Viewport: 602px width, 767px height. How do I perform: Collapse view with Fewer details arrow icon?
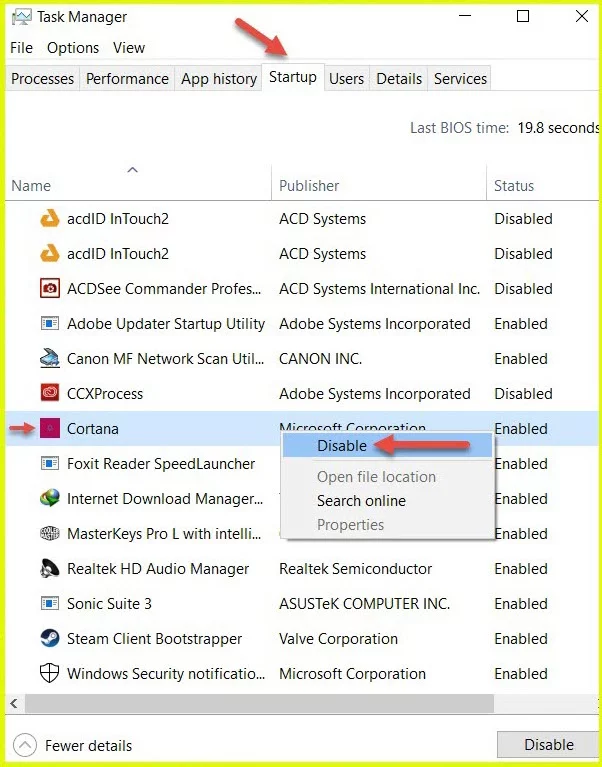tap(25, 745)
